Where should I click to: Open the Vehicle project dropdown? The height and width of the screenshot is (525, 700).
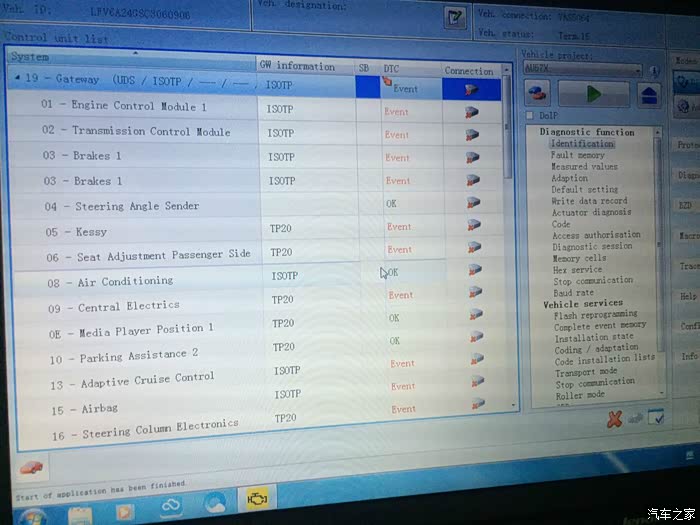[639, 71]
